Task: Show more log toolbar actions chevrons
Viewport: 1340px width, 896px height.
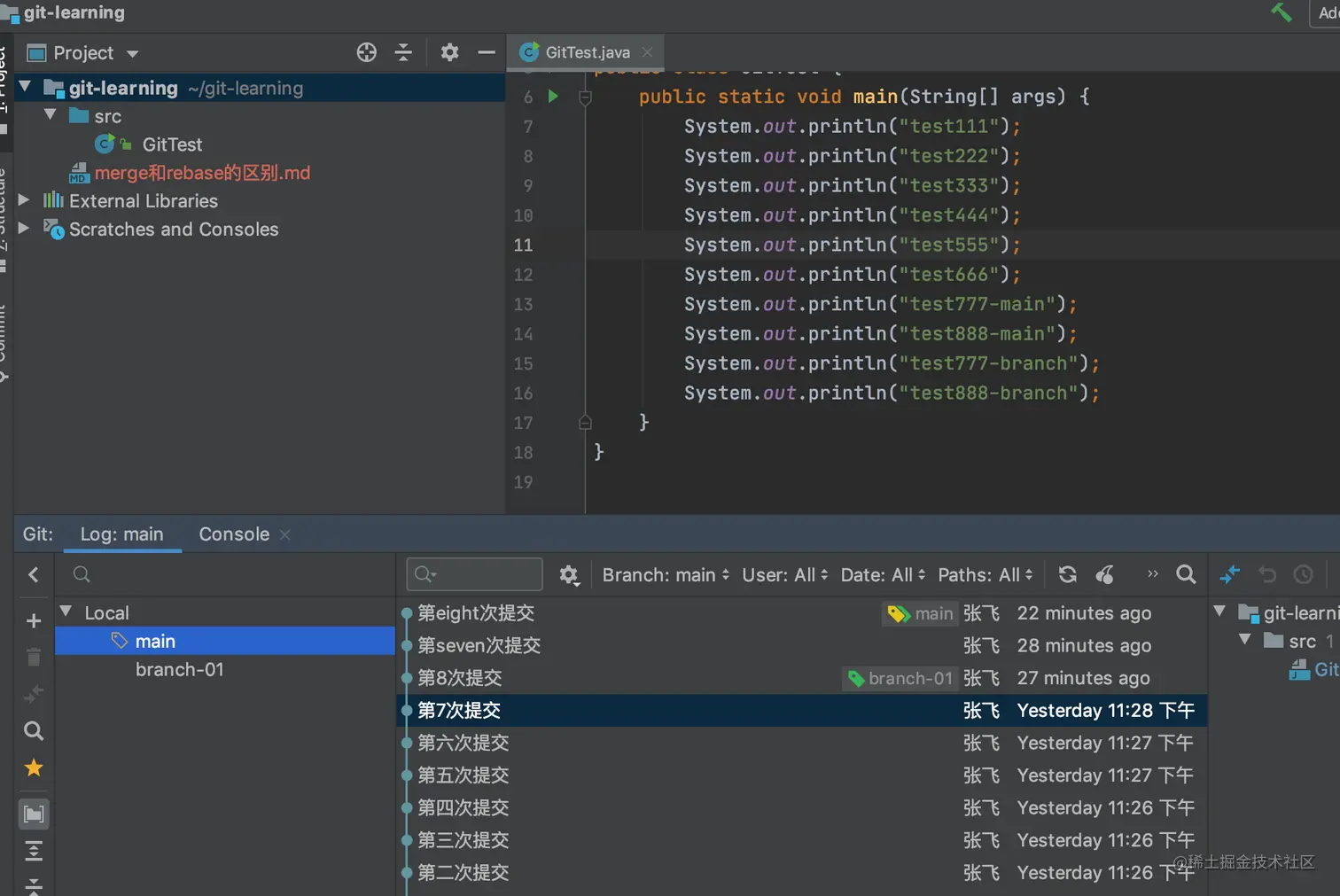Action: pyautogui.click(x=1152, y=574)
